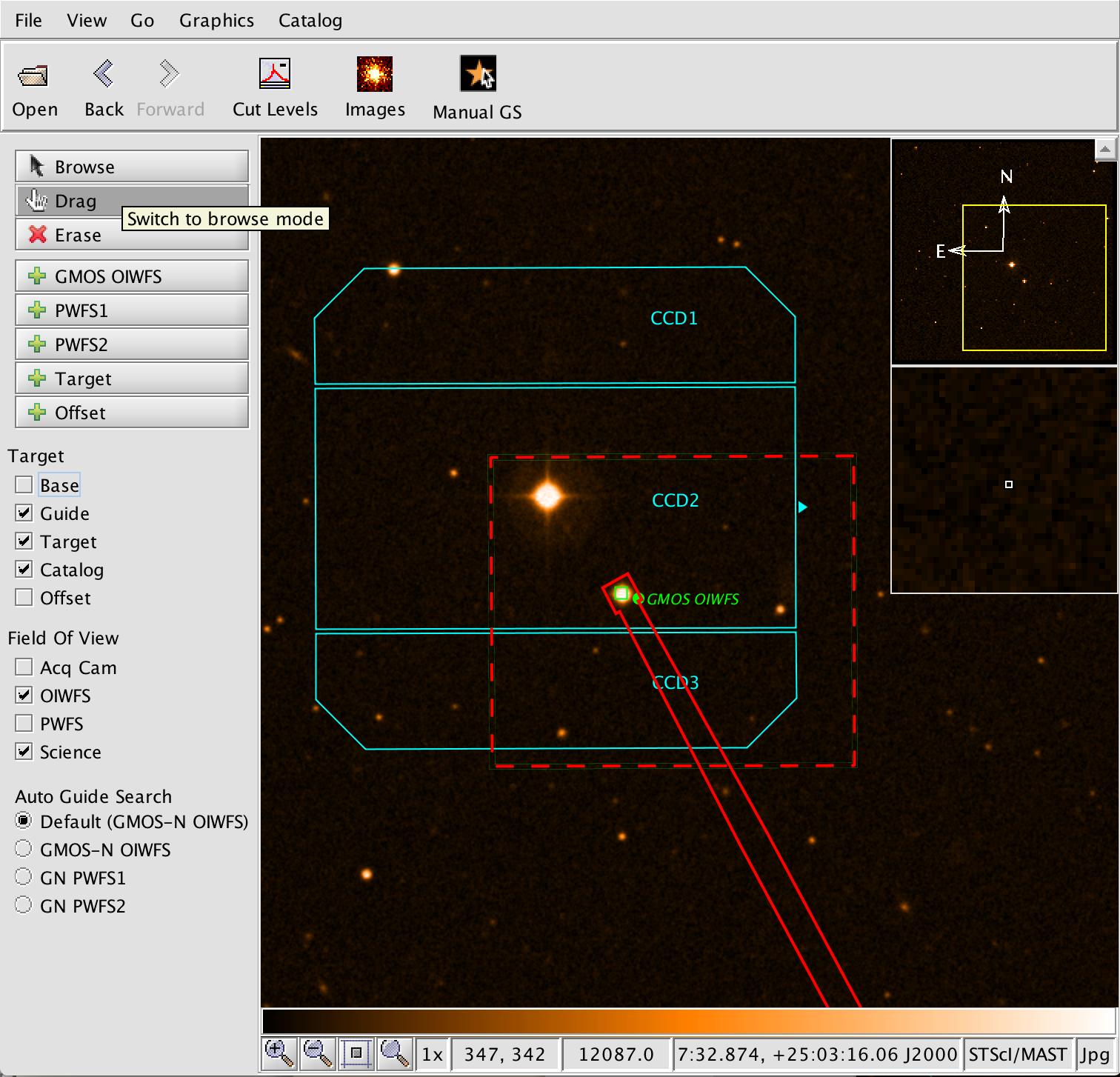Open the File menu
The image size is (1120, 1077).
point(28,20)
